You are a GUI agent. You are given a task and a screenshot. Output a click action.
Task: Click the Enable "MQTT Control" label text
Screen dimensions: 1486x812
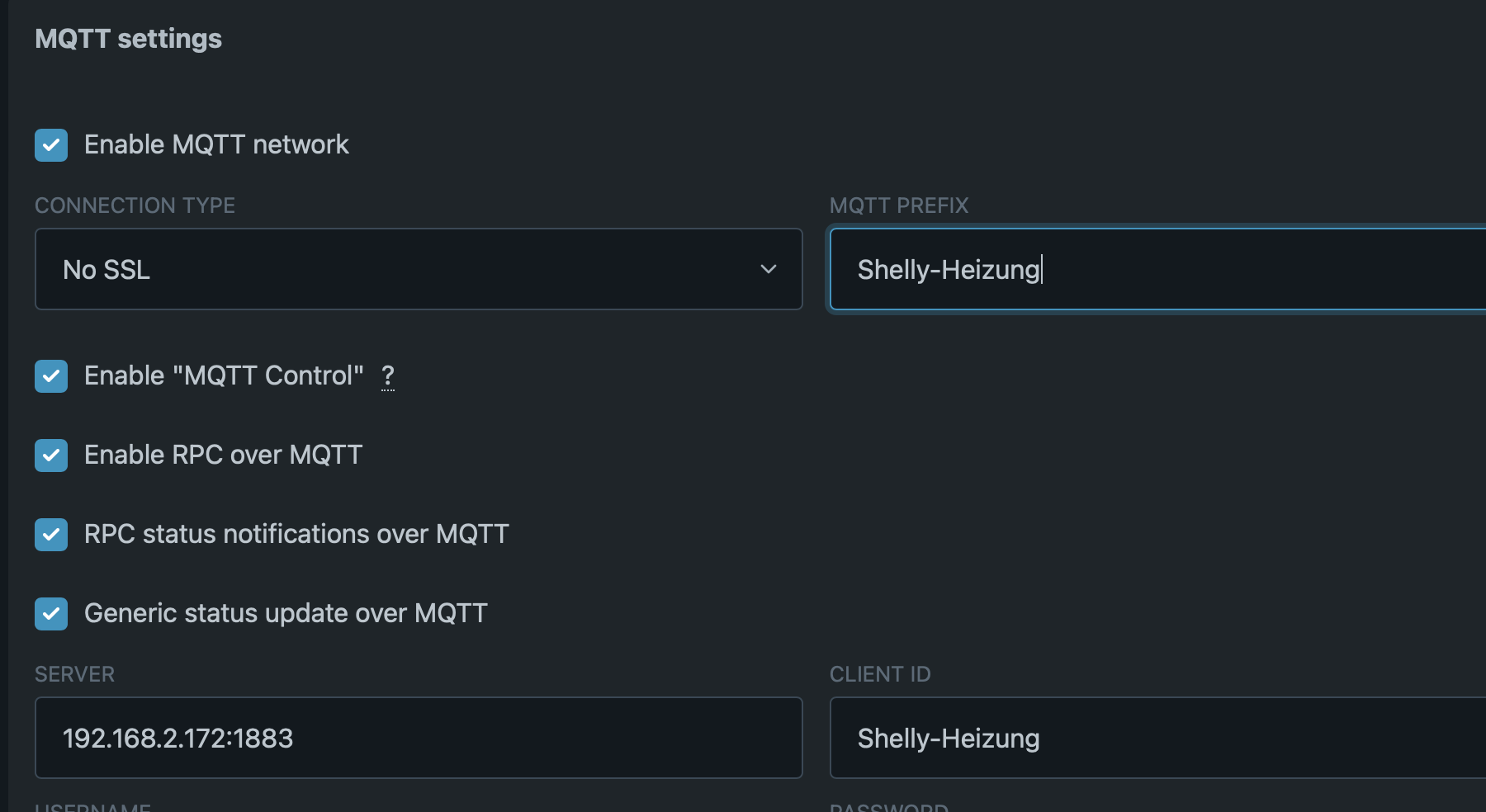(x=224, y=376)
